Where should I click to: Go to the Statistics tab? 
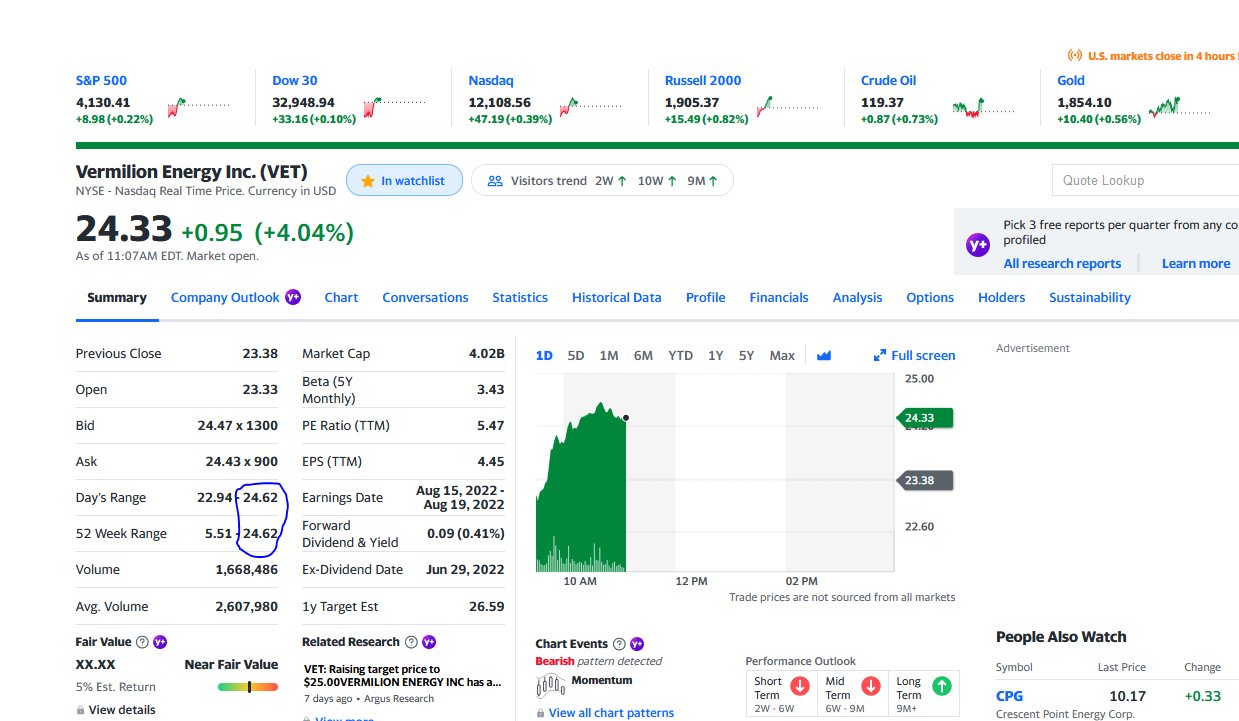(x=520, y=297)
